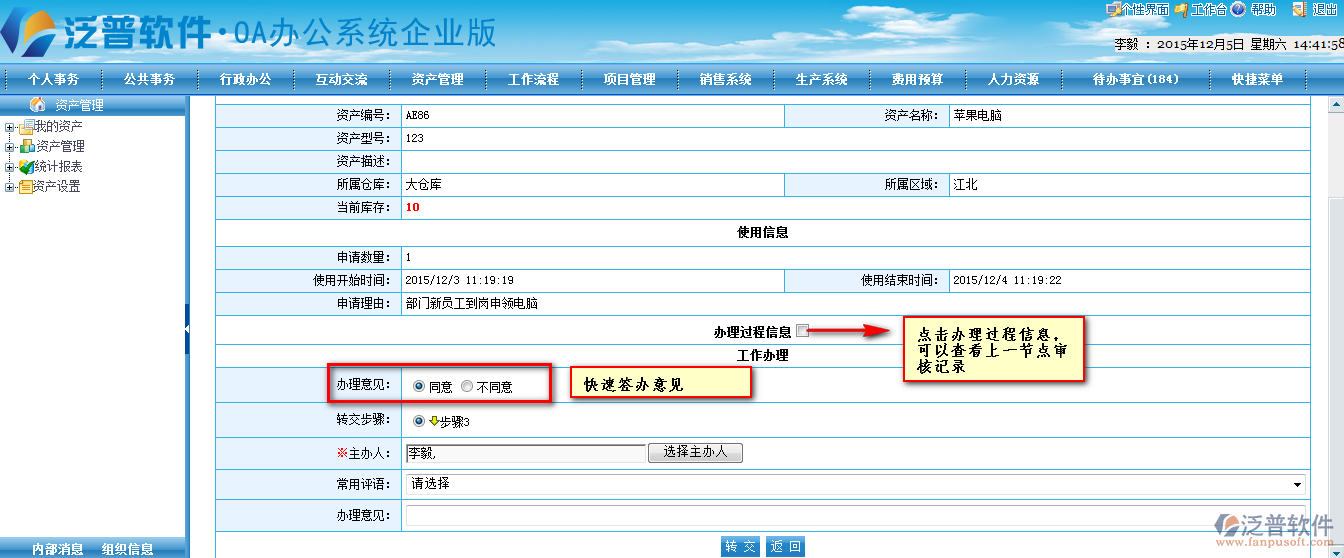Image resolution: width=1344 pixels, height=558 pixels.
Task: Expand the 我的资产 tree node
Action: point(10,127)
